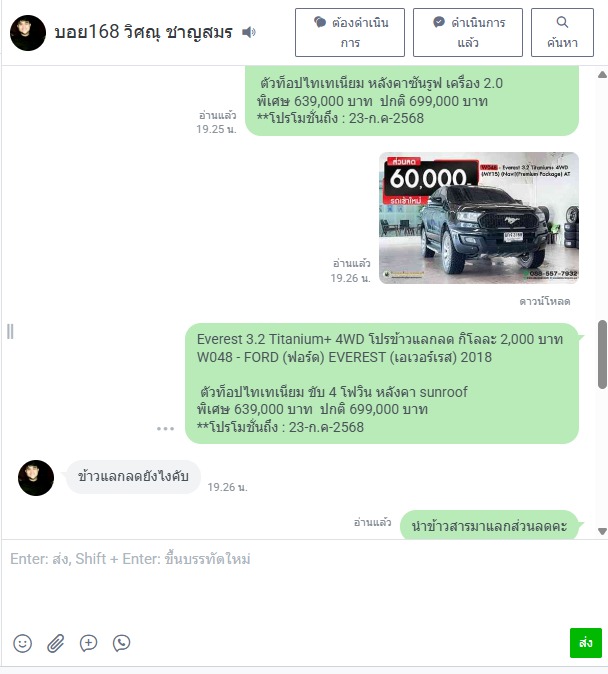Open the Ford Everest promo image

click(x=479, y=218)
